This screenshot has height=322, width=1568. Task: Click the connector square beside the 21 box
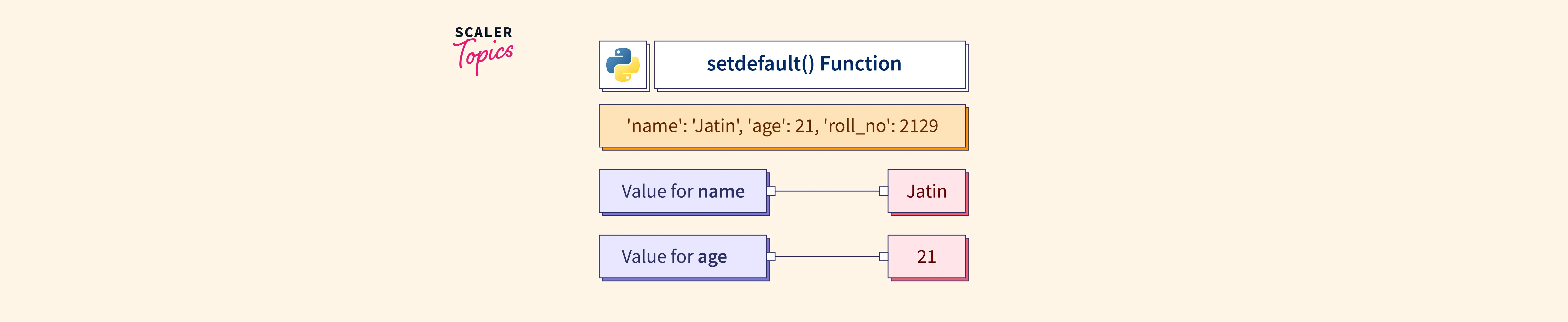(x=883, y=257)
